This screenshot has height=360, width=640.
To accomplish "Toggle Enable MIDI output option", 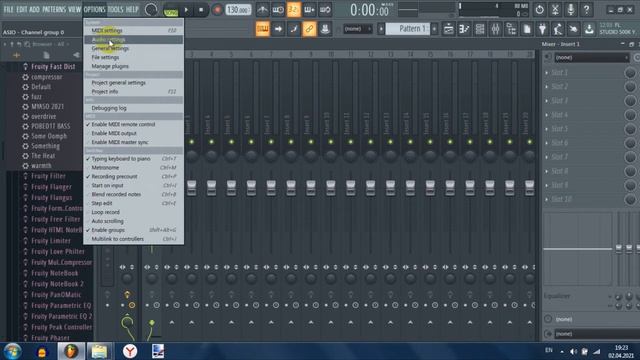I will pos(133,133).
